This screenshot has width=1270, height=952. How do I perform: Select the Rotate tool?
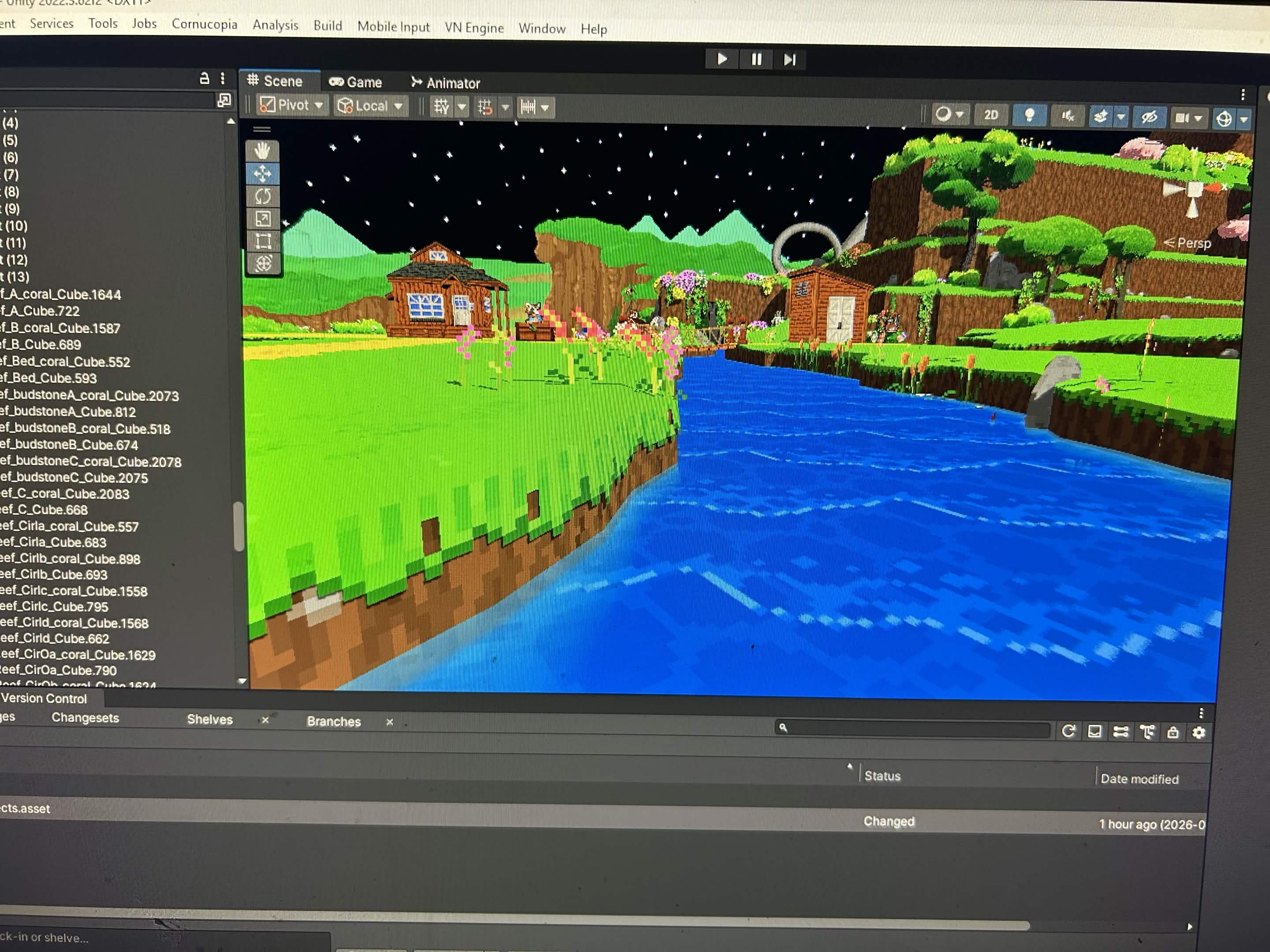pos(263,196)
